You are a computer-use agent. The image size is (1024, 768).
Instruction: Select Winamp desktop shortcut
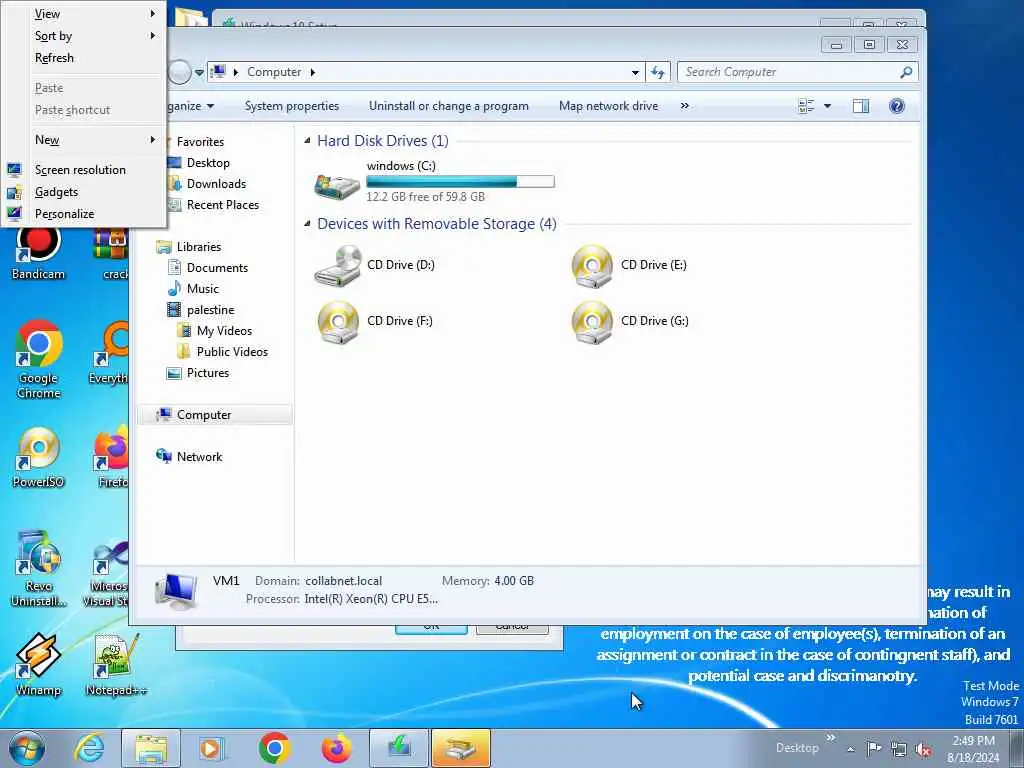pyautogui.click(x=39, y=665)
